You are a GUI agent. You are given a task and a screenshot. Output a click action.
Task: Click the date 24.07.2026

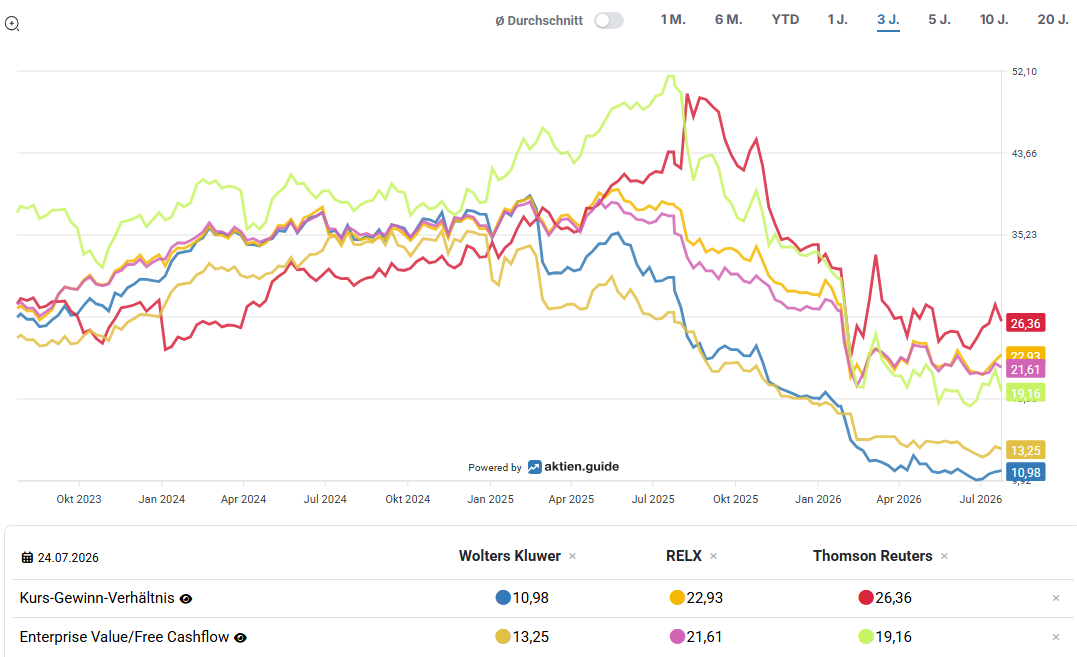click(68, 557)
